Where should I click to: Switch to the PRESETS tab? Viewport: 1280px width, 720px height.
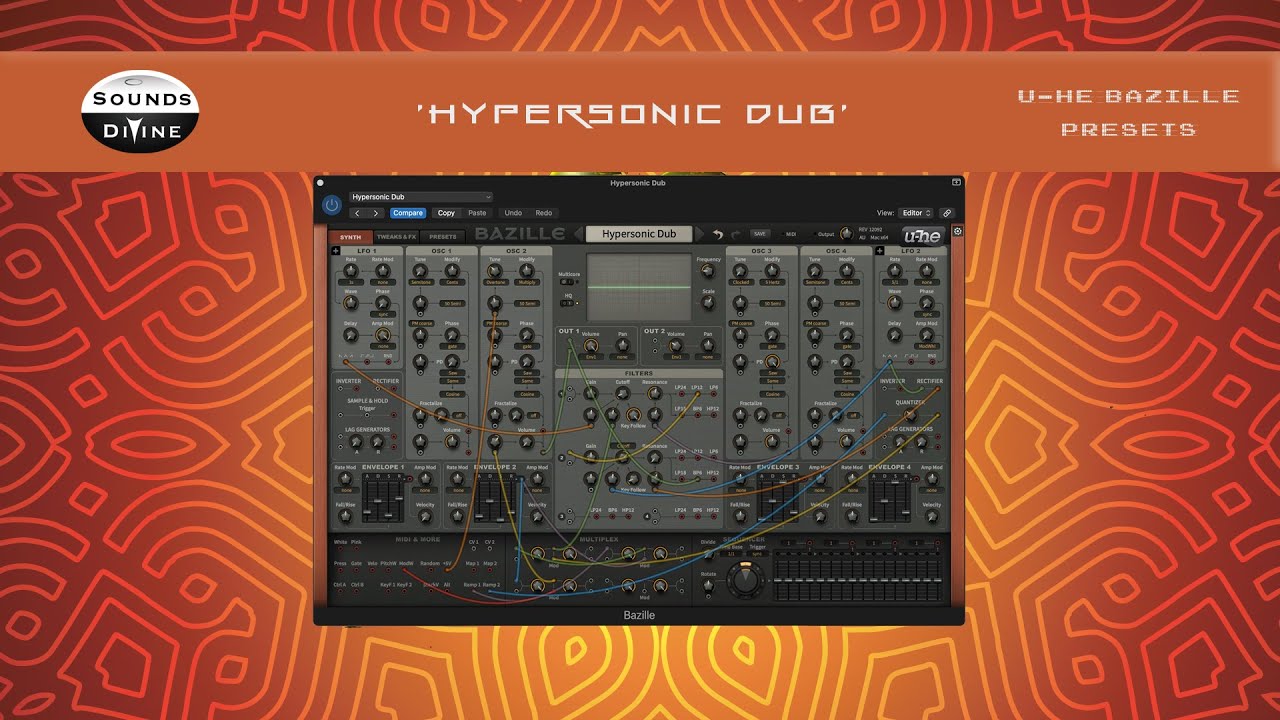coord(443,237)
